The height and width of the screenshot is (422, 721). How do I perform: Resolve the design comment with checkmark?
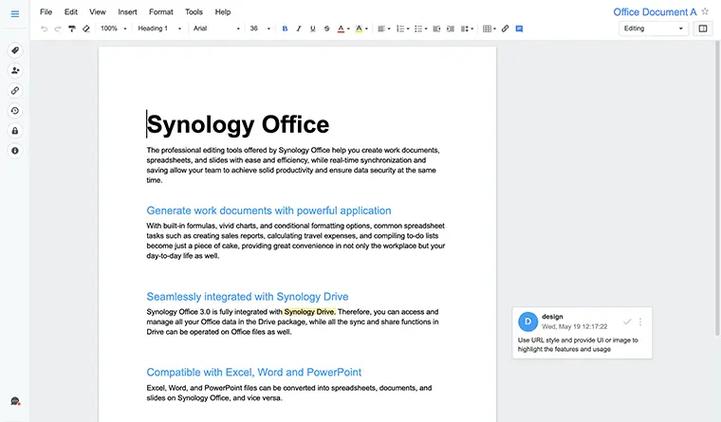(x=627, y=322)
